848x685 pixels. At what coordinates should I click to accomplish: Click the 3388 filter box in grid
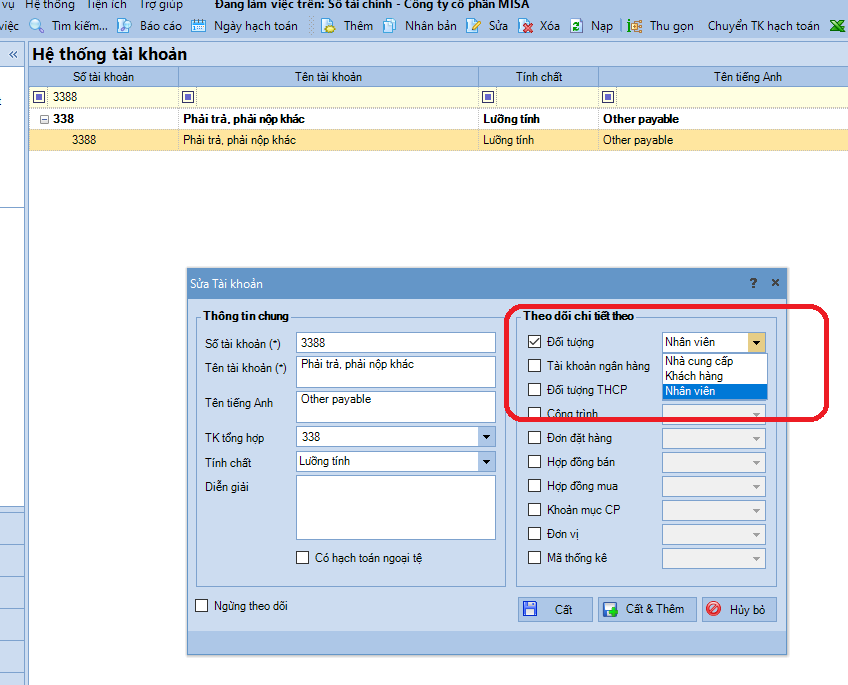pos(112,97)
